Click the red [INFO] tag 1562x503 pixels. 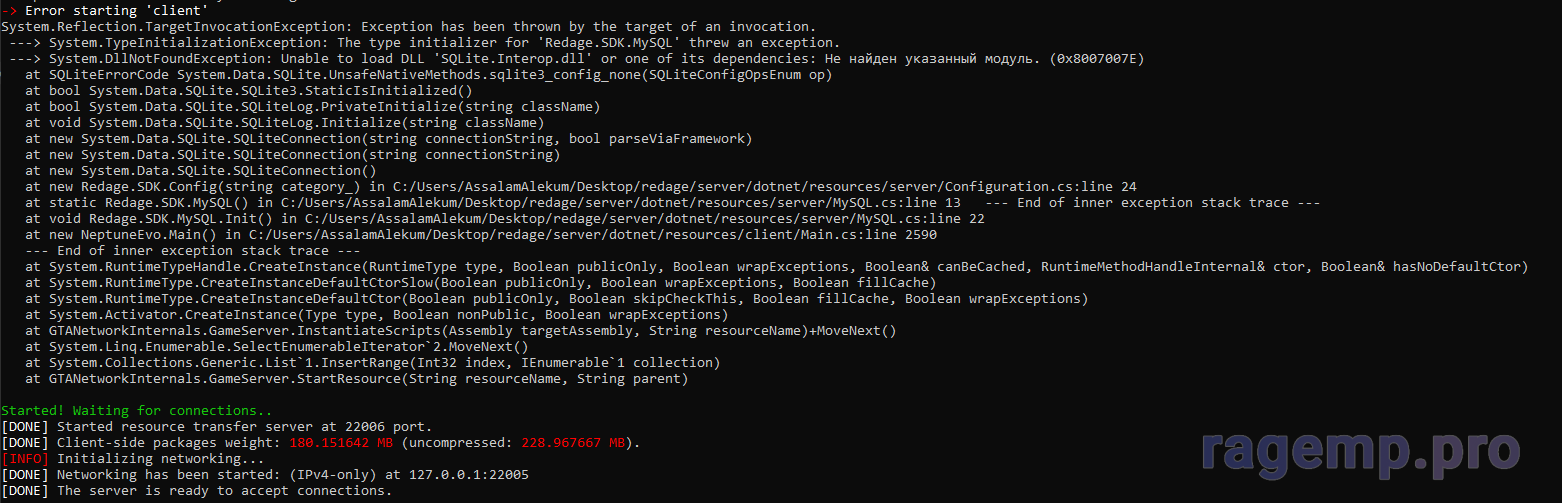pos(24,458)
